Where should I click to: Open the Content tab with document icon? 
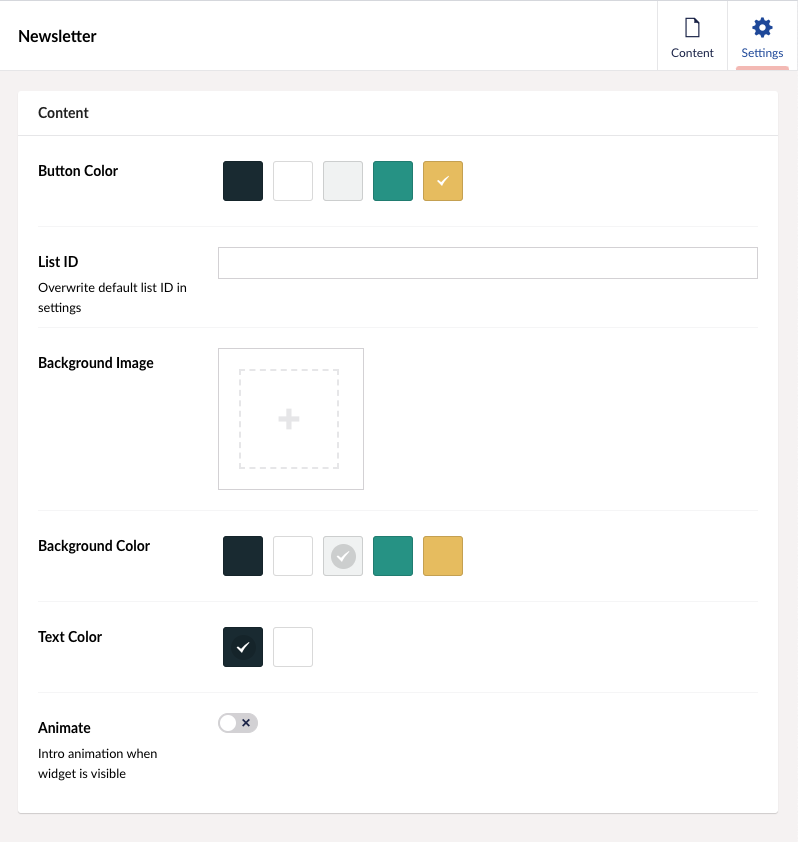[x=692, y=36]
